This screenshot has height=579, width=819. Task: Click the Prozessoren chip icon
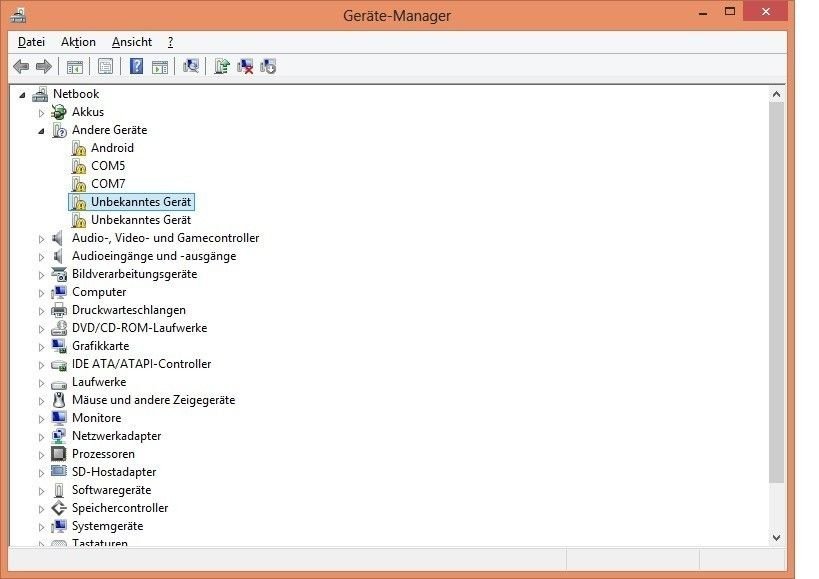(x=59, y=454)
